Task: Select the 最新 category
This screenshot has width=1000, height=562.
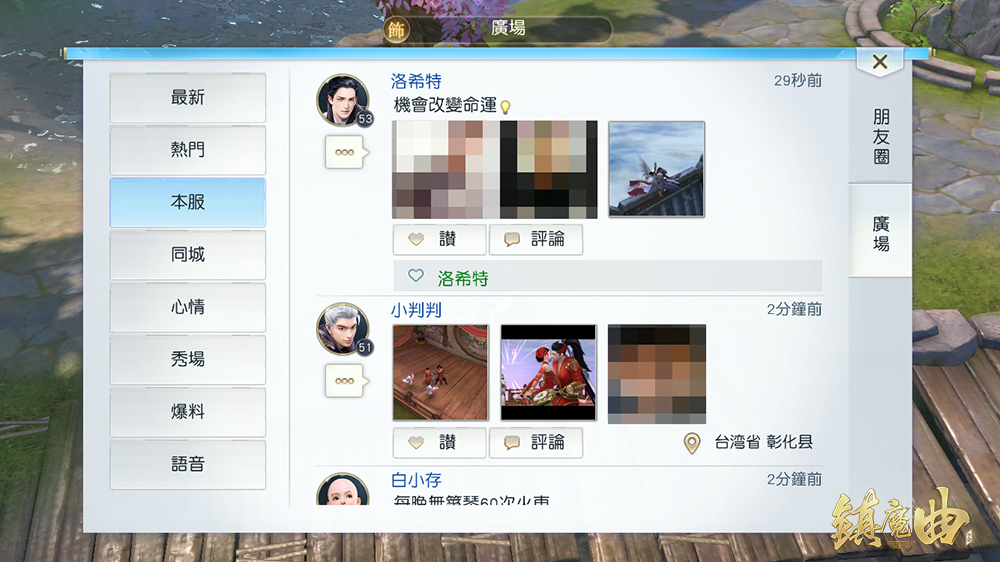Action: [x=188, y=98]
